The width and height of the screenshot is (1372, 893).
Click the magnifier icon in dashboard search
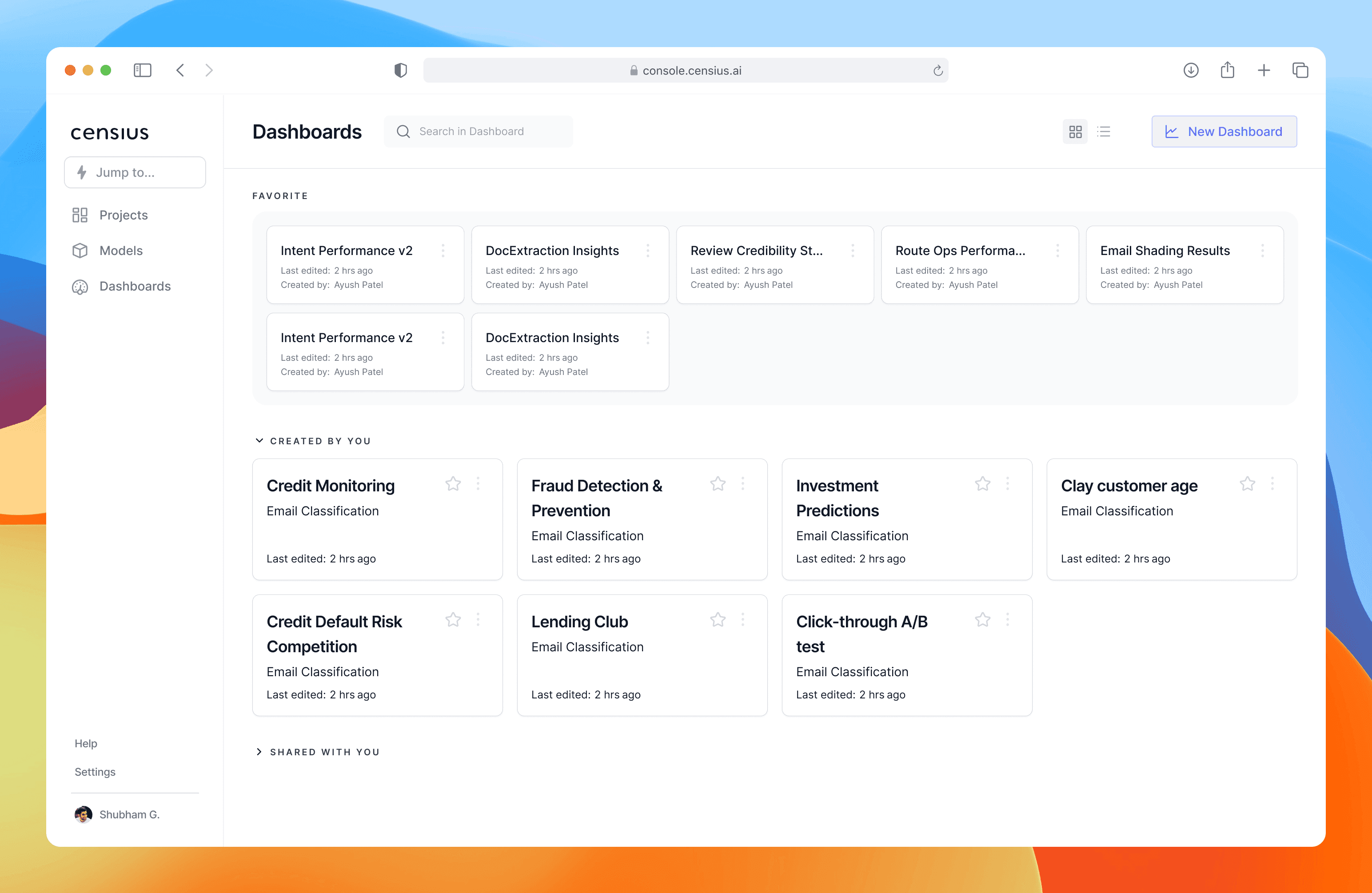(403, 132)
